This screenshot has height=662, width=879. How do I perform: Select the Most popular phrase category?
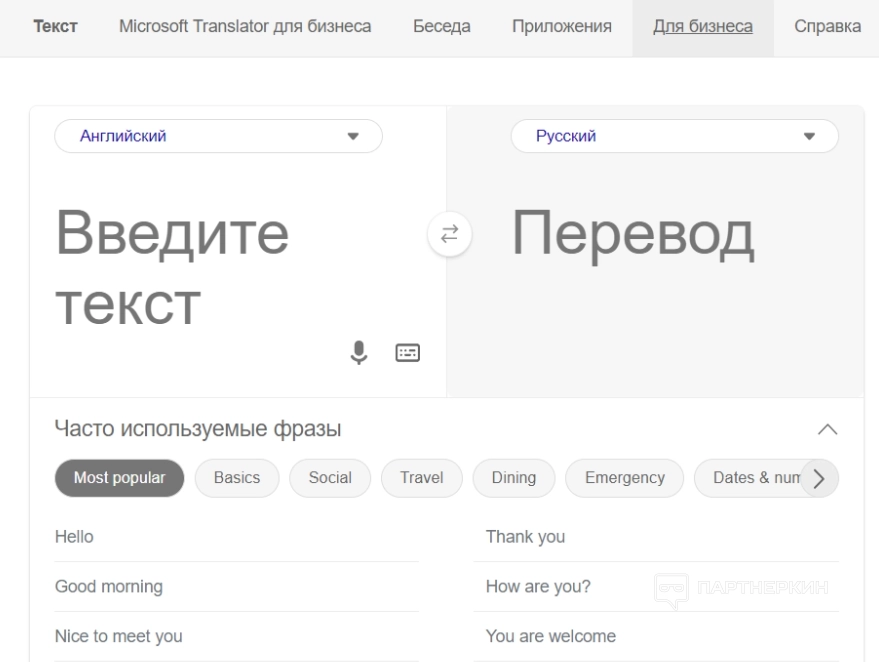(119, 478)
